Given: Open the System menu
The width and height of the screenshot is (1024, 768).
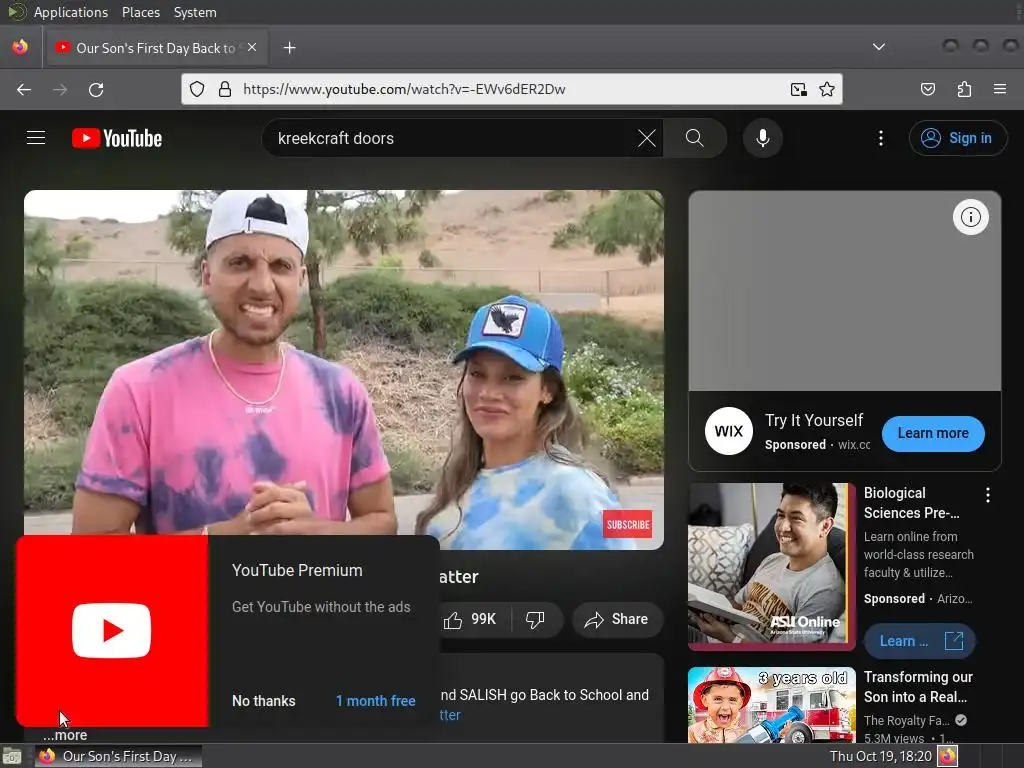Looking at the screenshot, I should (195, 12).
